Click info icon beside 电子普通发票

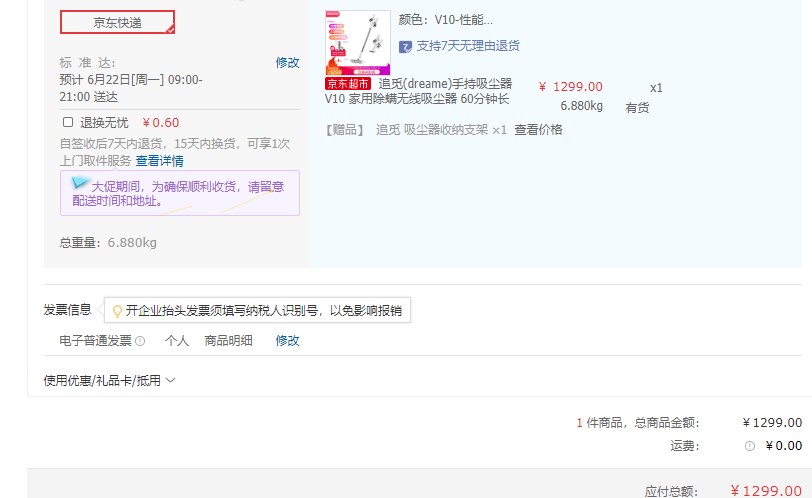point(140,341)
